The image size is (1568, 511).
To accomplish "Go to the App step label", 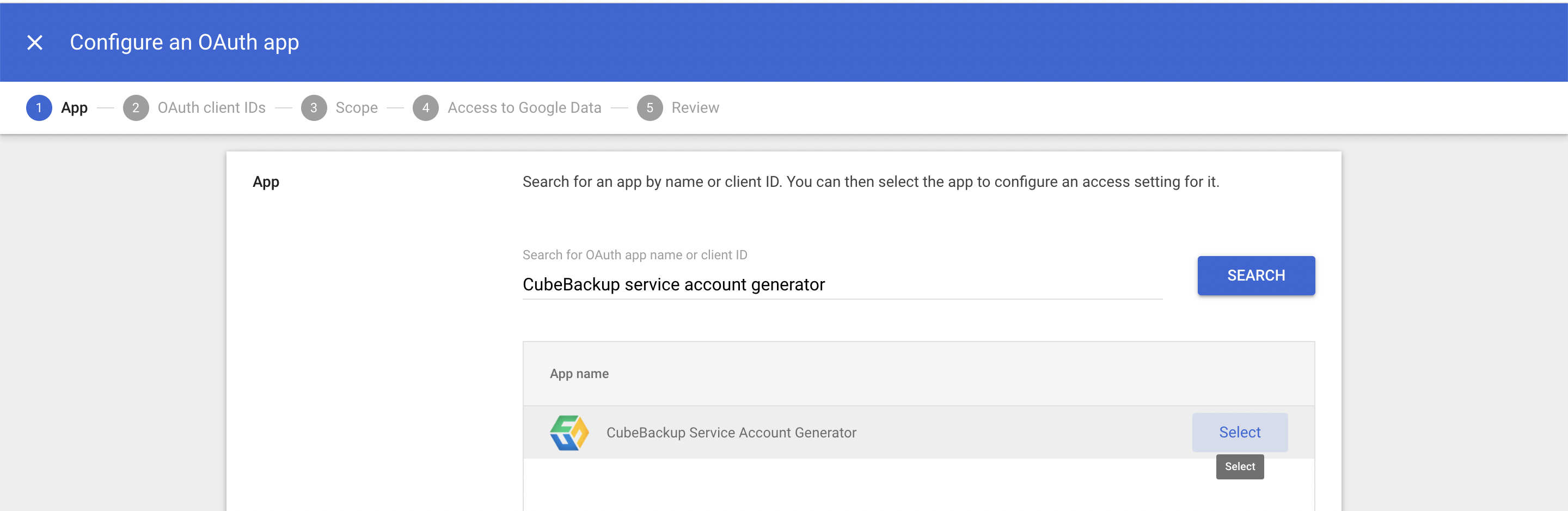I will tap(74, 108).
